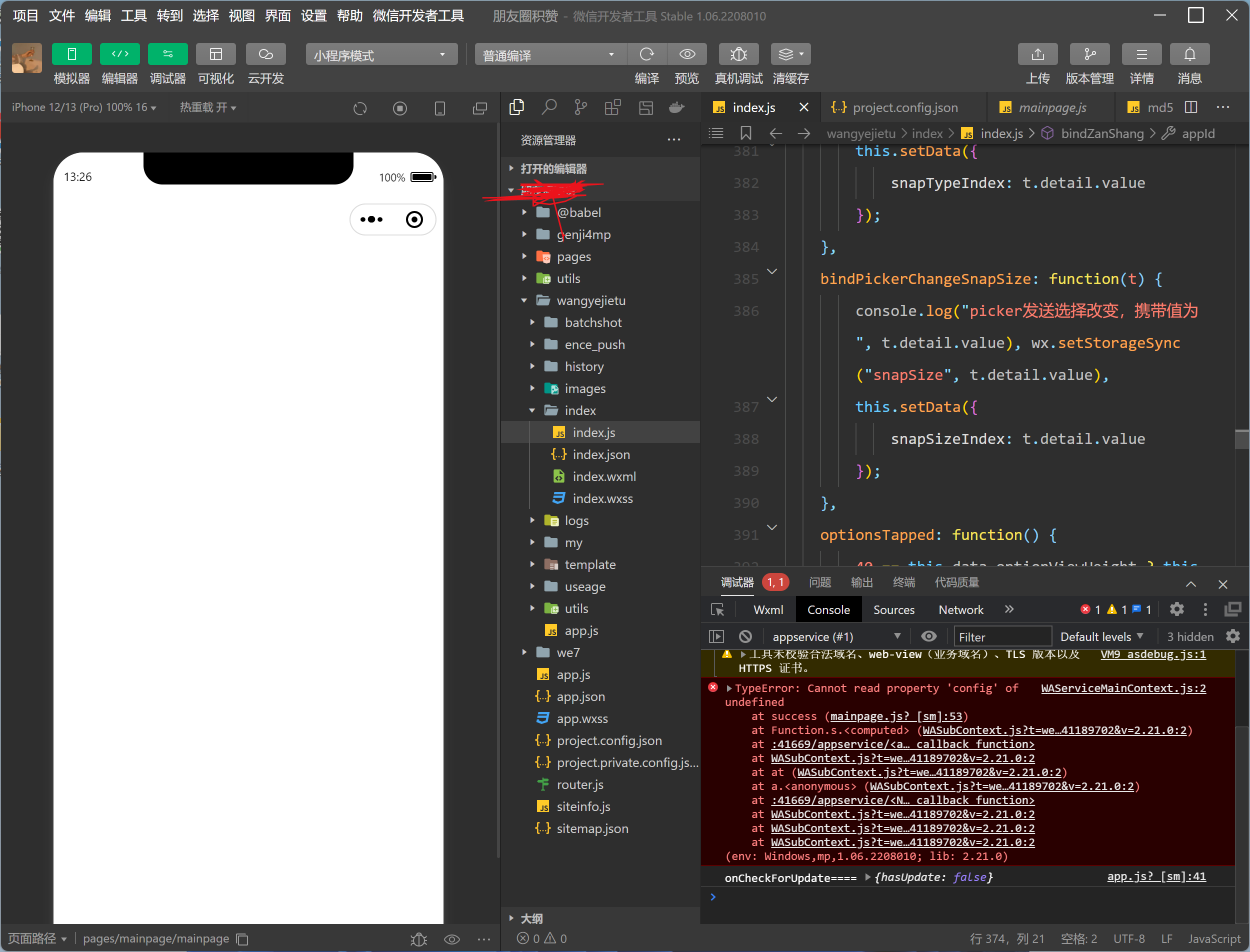This screenshot has height=952, width=1250.
Task: Click the clear cache layers icon
Action: pos(786,54)
